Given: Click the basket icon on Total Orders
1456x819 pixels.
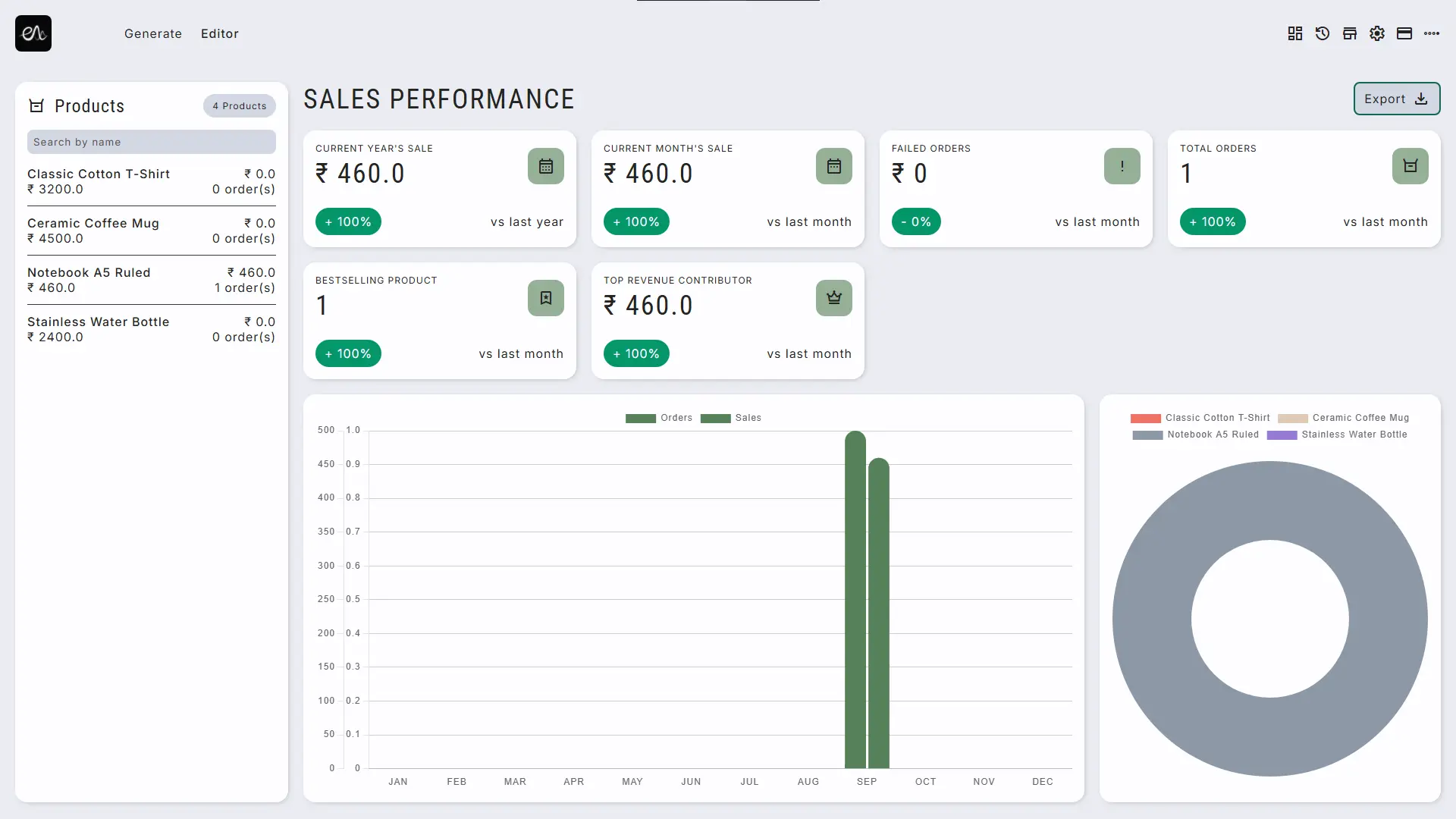Looking at the screenshot, I should pyautogui.click(x=1410, y=166).
